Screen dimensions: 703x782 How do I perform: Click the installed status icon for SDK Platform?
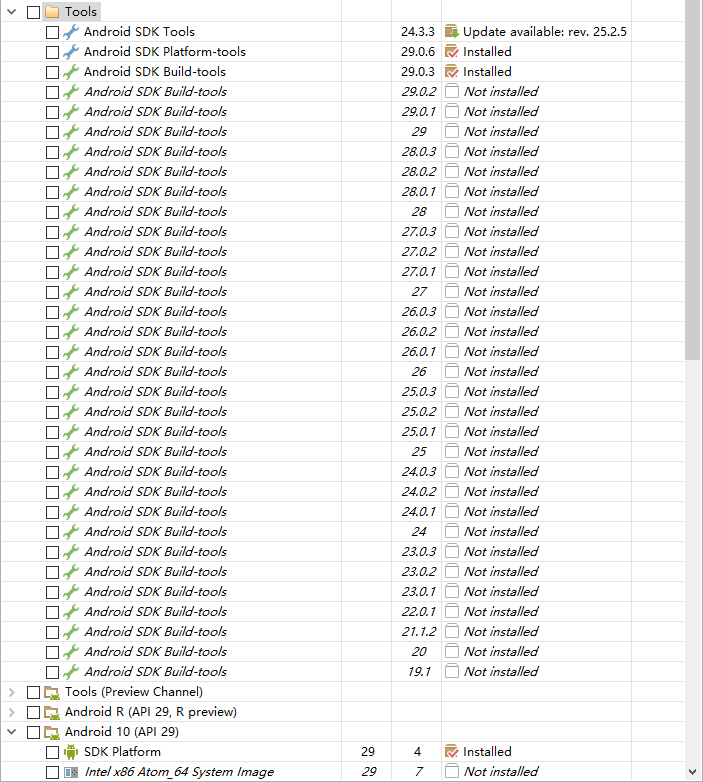[452, 752]
